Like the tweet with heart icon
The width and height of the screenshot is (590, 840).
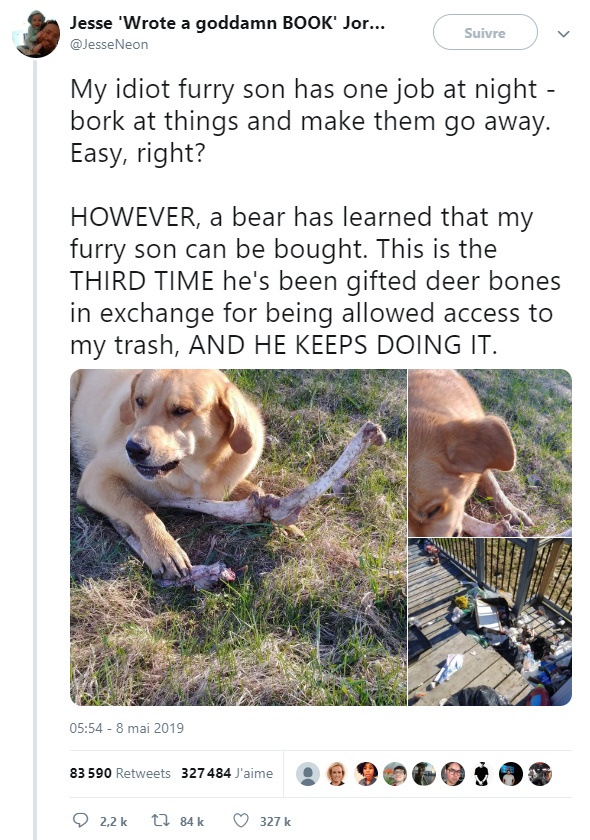pos(241,820)
